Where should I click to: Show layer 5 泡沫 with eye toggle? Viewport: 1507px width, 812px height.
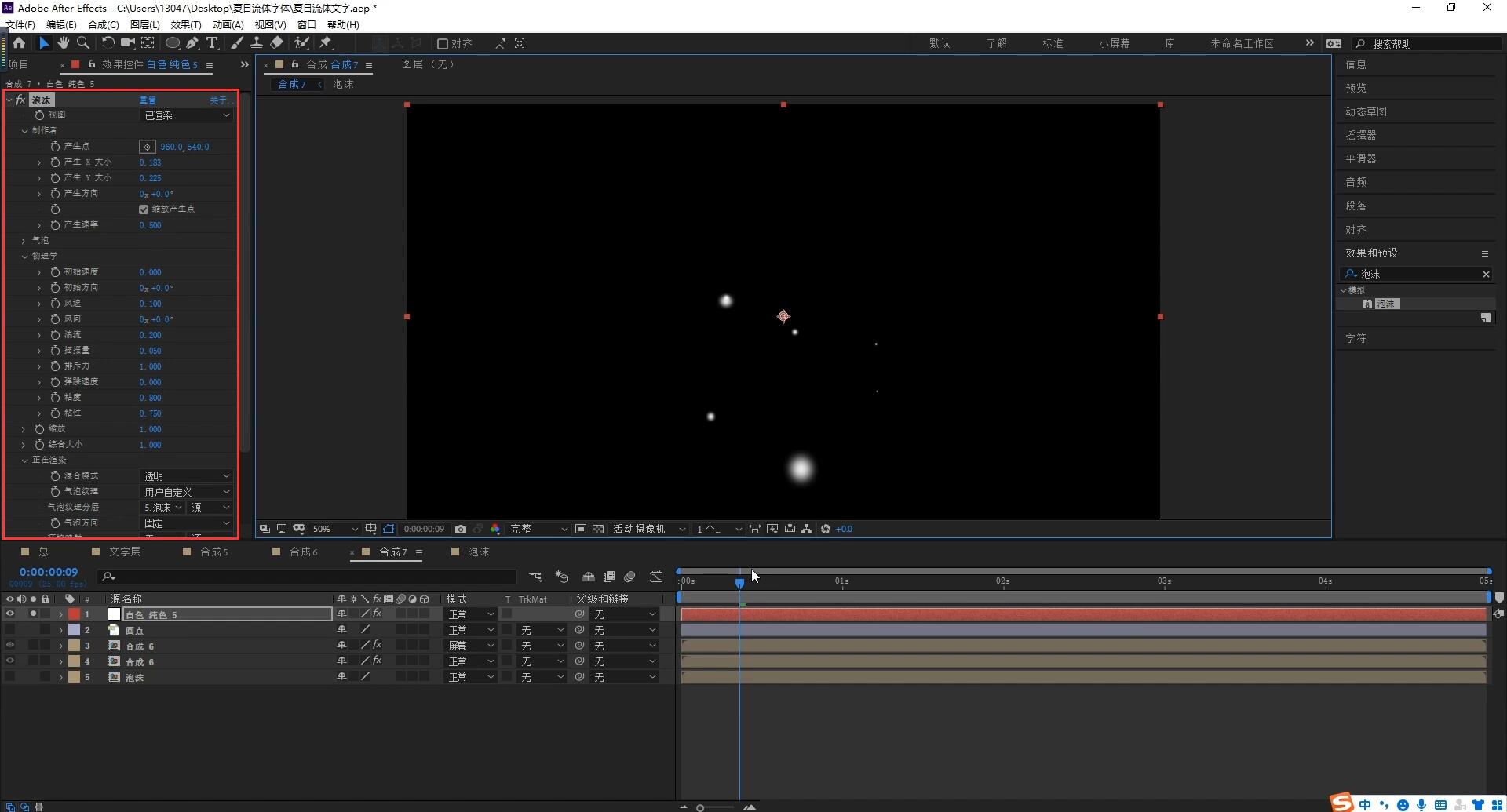(10, 677)
